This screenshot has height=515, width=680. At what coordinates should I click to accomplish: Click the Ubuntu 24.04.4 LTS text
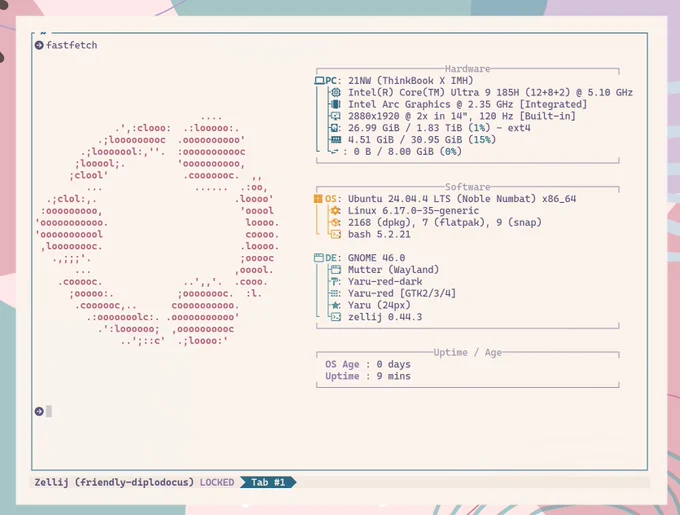point(462,199)
